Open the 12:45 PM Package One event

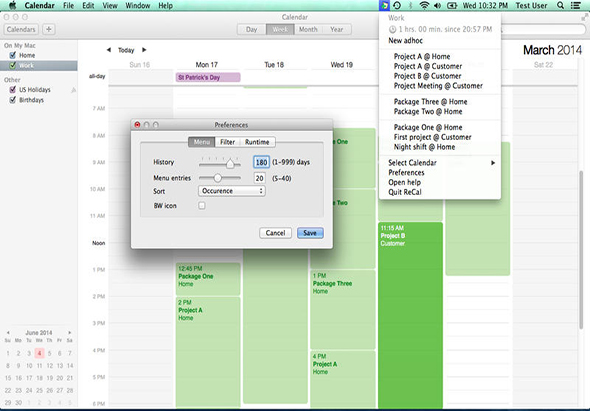(x=208, y=279)
